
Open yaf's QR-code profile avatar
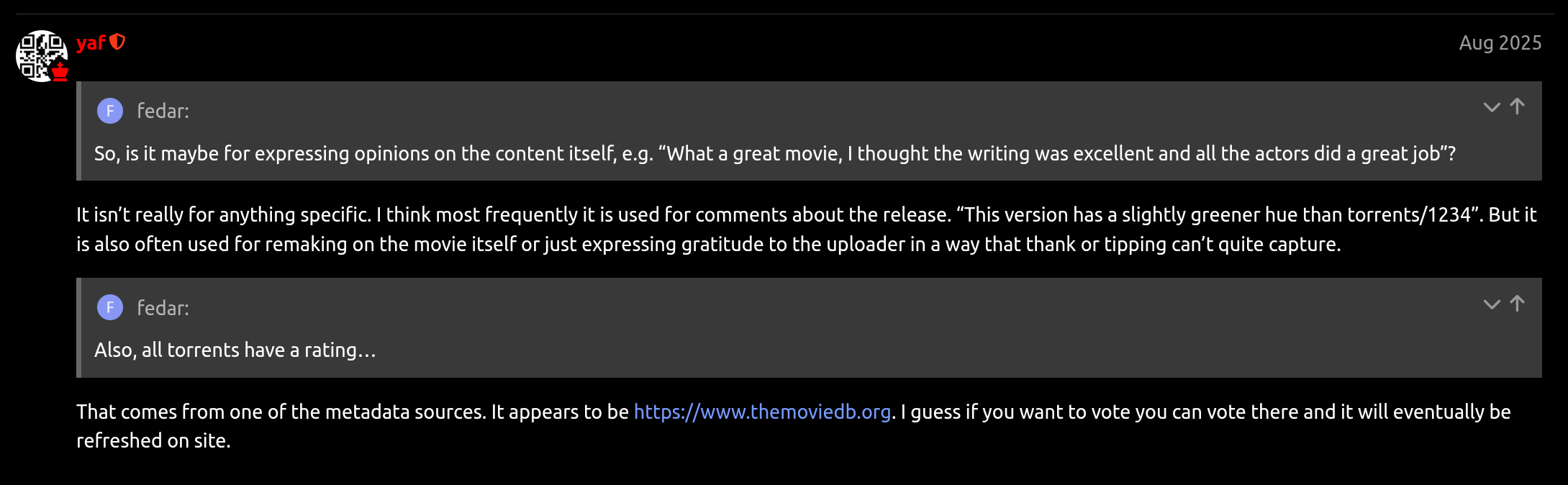tap(40, 54)
